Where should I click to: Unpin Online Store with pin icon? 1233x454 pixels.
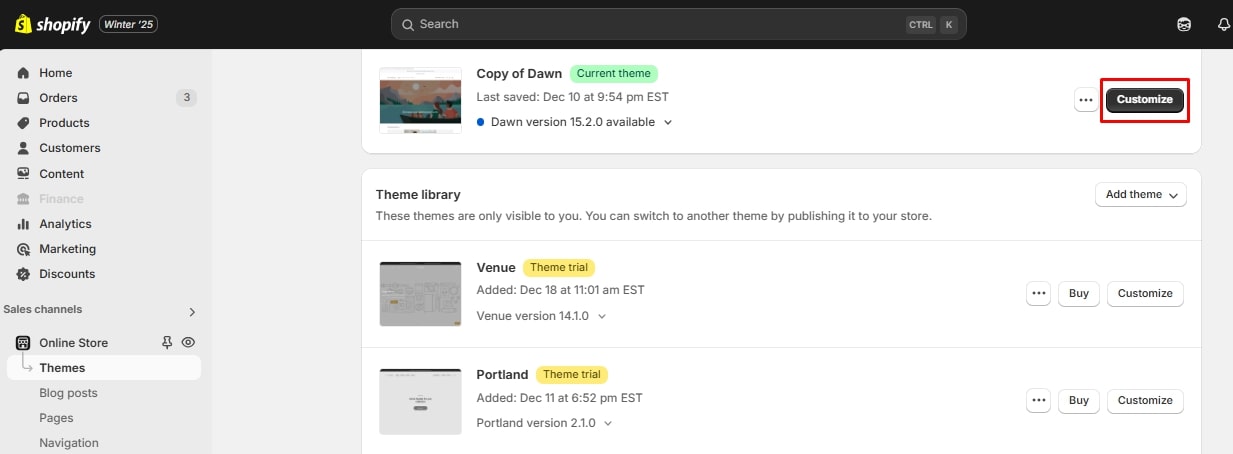[x=167, y=342]
